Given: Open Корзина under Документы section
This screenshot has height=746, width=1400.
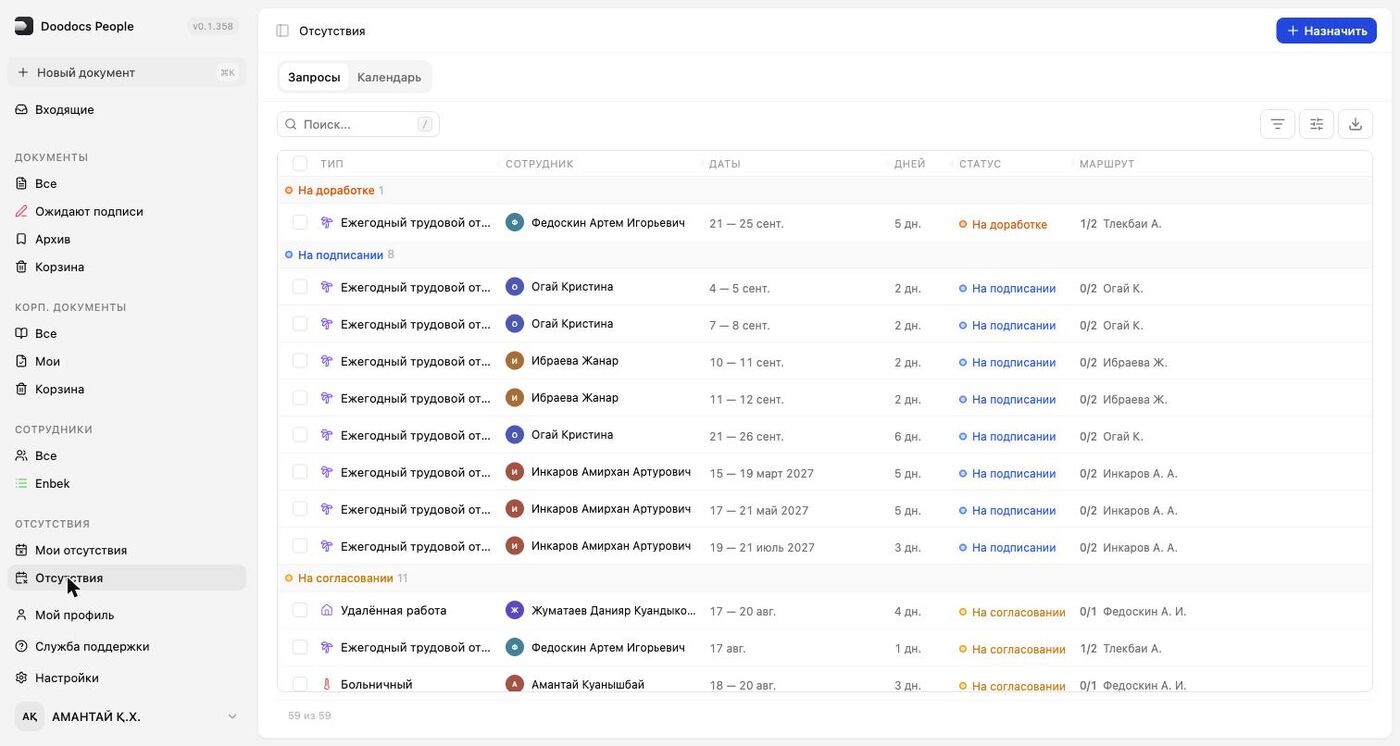Looking at the screenshot, I should [126, 267].
